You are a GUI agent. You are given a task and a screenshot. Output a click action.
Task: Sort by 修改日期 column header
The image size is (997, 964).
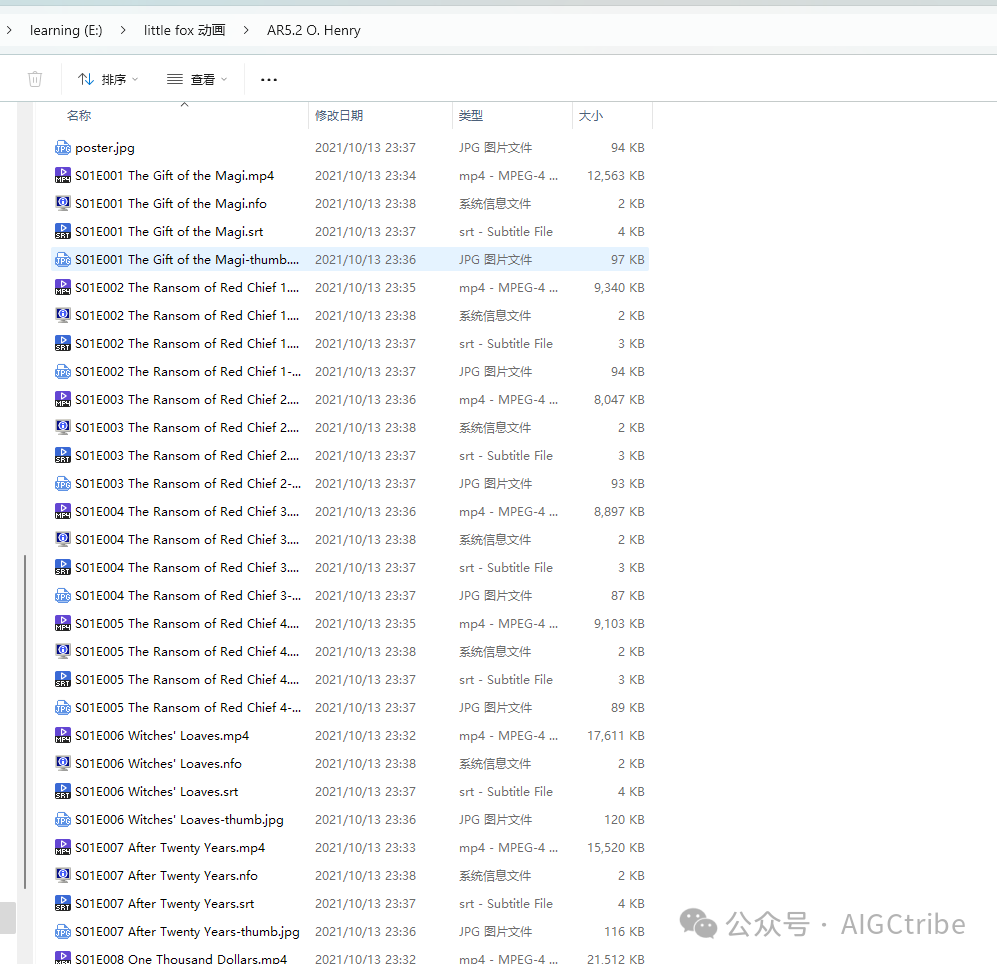click(x=339, y=116)
